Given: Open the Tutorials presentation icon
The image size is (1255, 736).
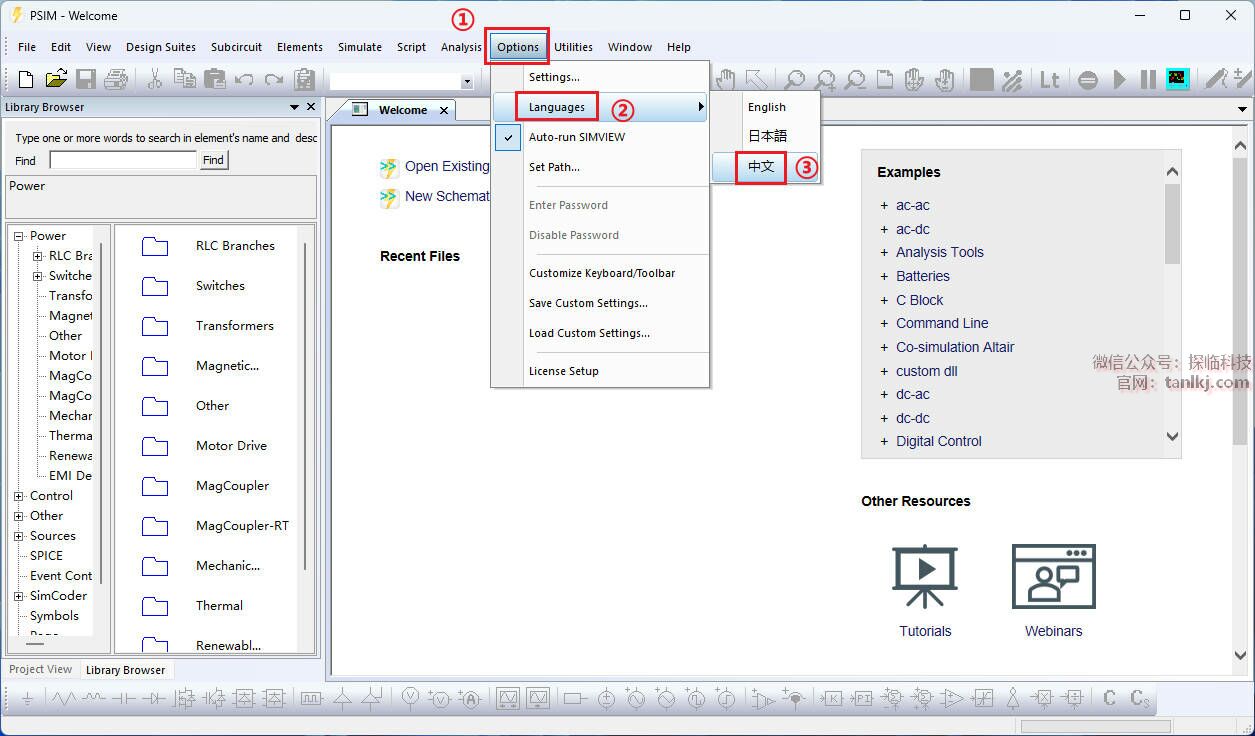Looking at the screenshot, I should (x=925, y=577).
